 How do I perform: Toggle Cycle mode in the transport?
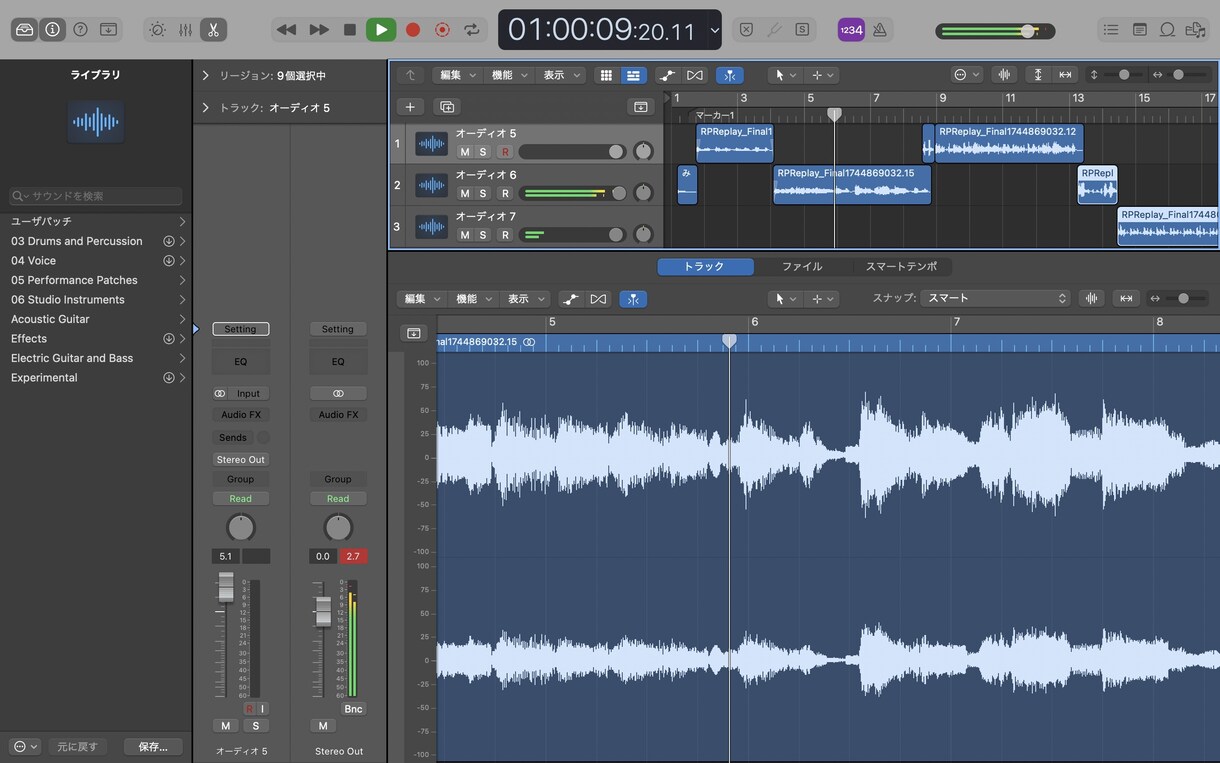pyautogui.click(x=472, y=29)
